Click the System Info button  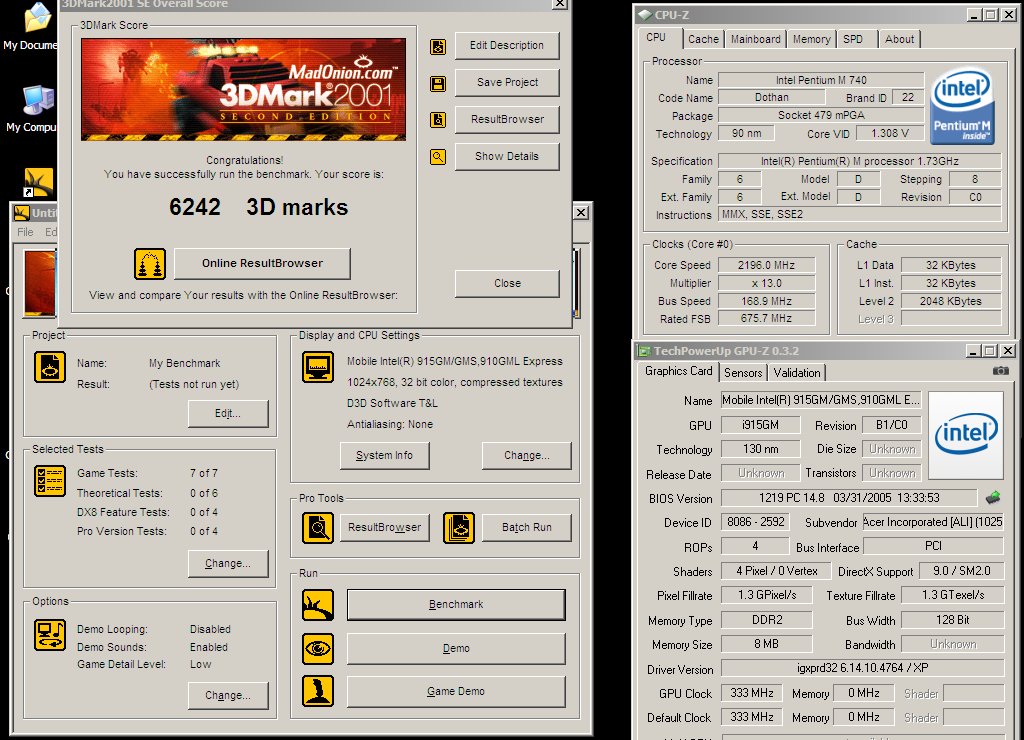pos(385,455)
